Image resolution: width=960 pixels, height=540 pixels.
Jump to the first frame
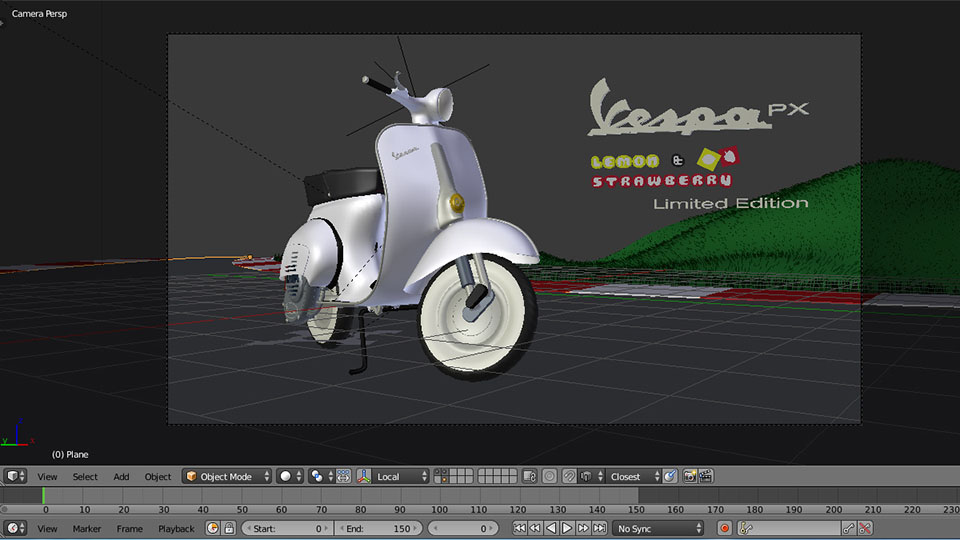pyautogui.click(x=519, y=528)
